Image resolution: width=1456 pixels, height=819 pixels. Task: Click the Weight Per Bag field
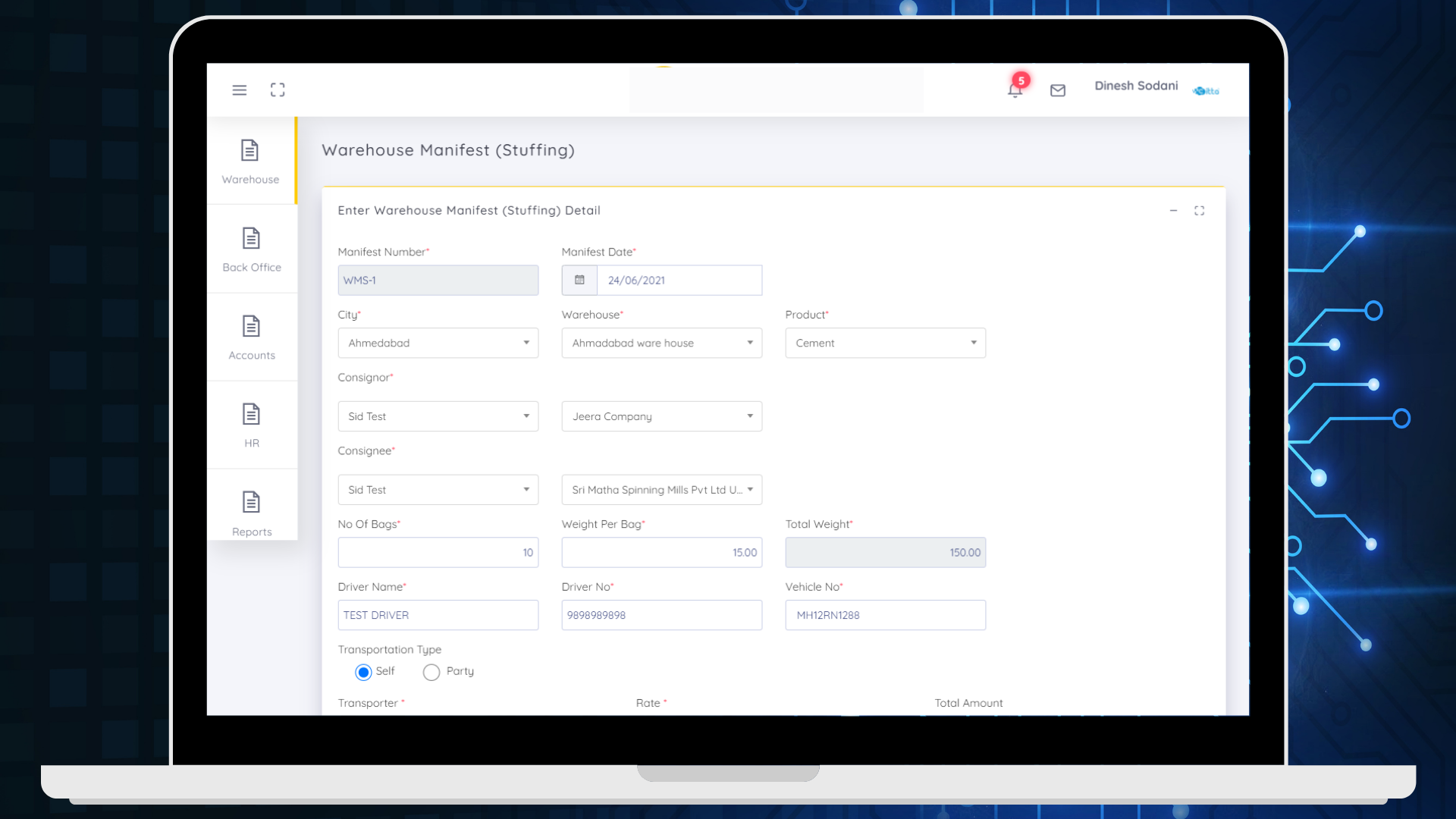point(662,553)
